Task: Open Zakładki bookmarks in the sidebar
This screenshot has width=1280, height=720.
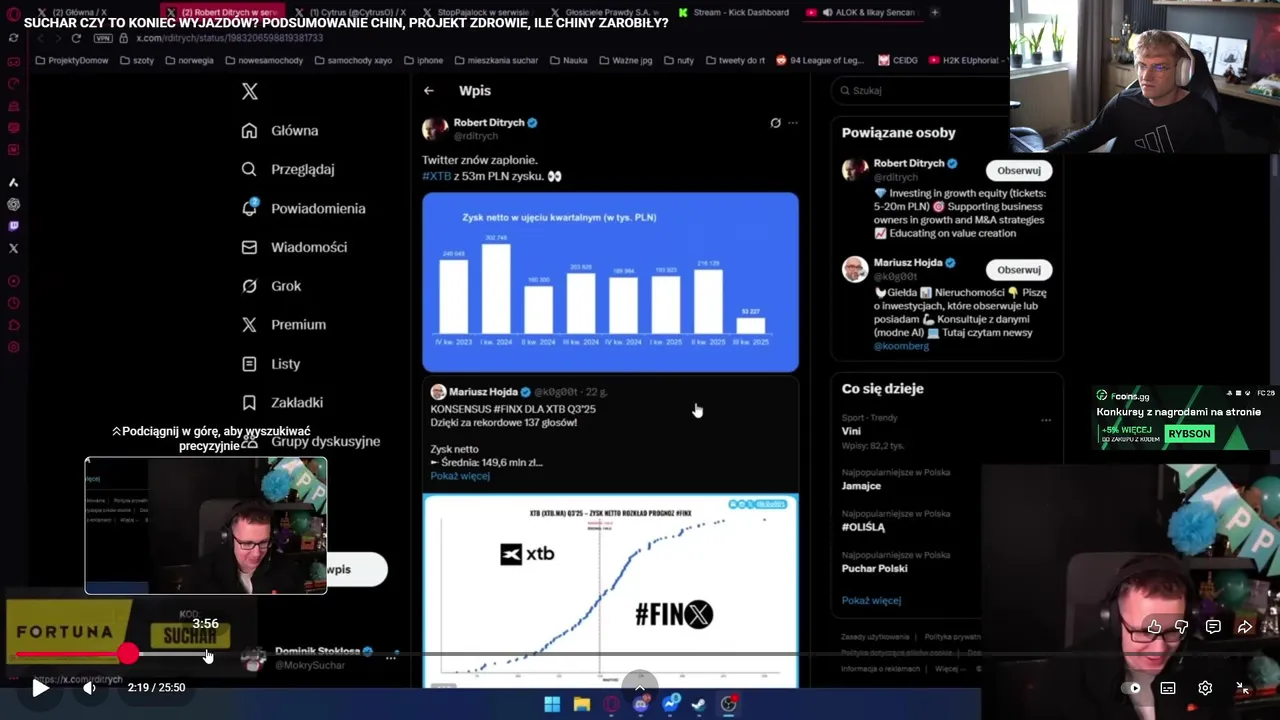Action: tap(282, 403)
